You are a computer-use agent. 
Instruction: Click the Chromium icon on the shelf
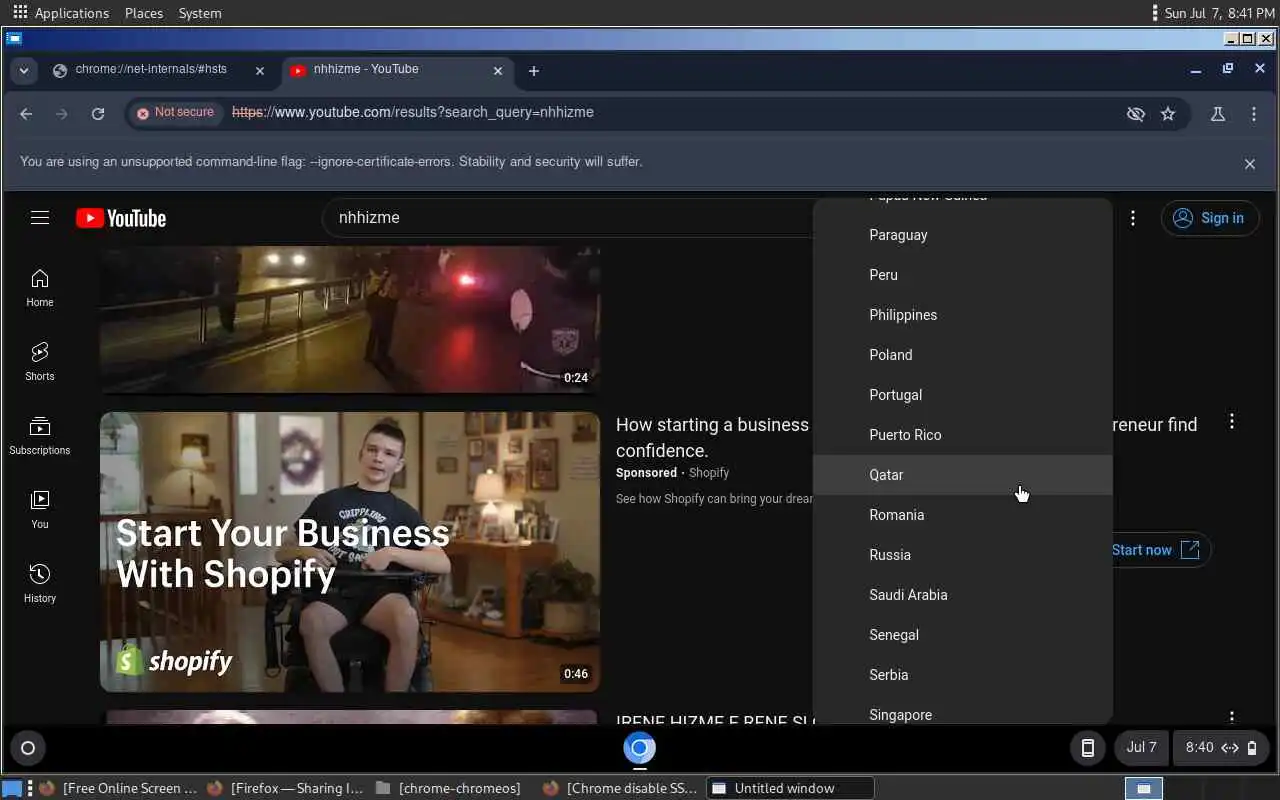[x=640, y=748]
